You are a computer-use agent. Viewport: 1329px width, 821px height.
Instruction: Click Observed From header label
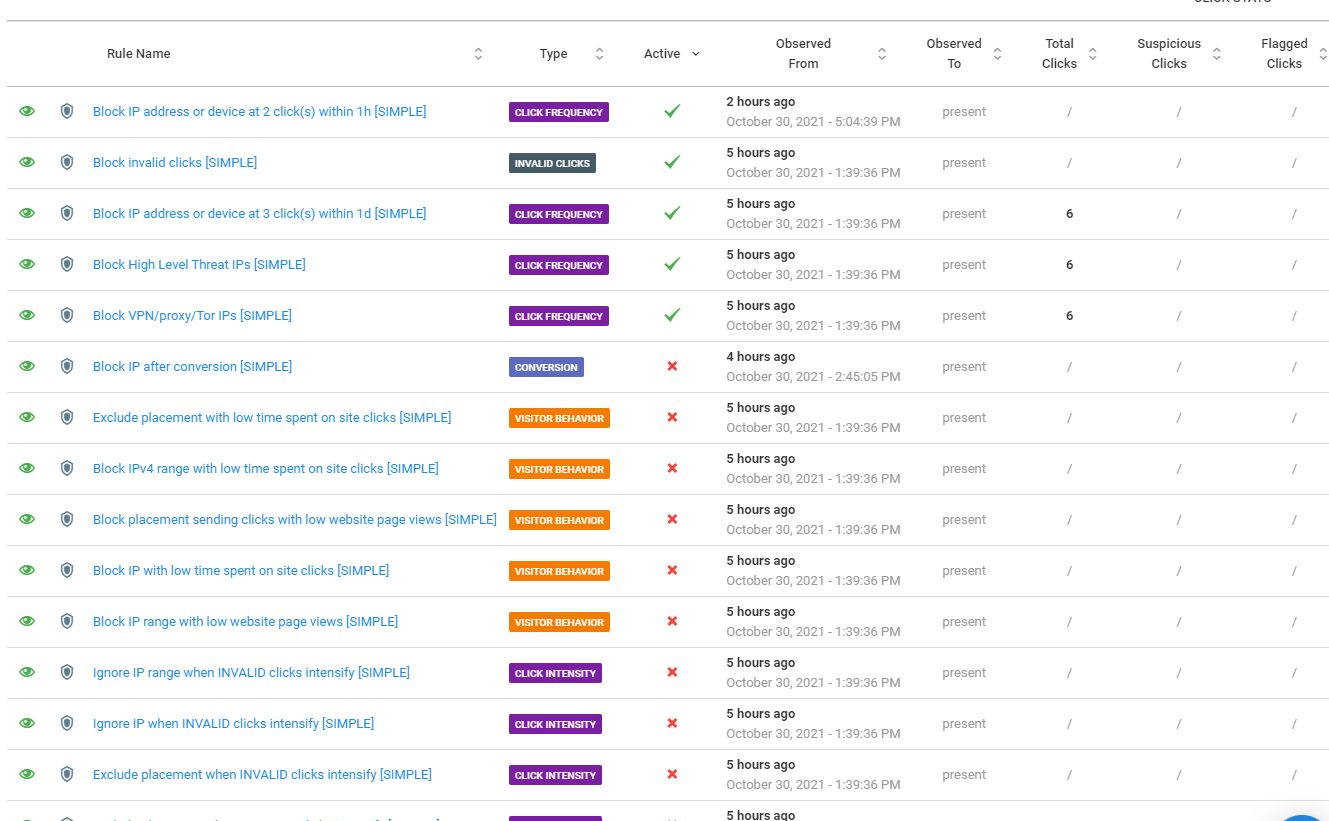803,54
